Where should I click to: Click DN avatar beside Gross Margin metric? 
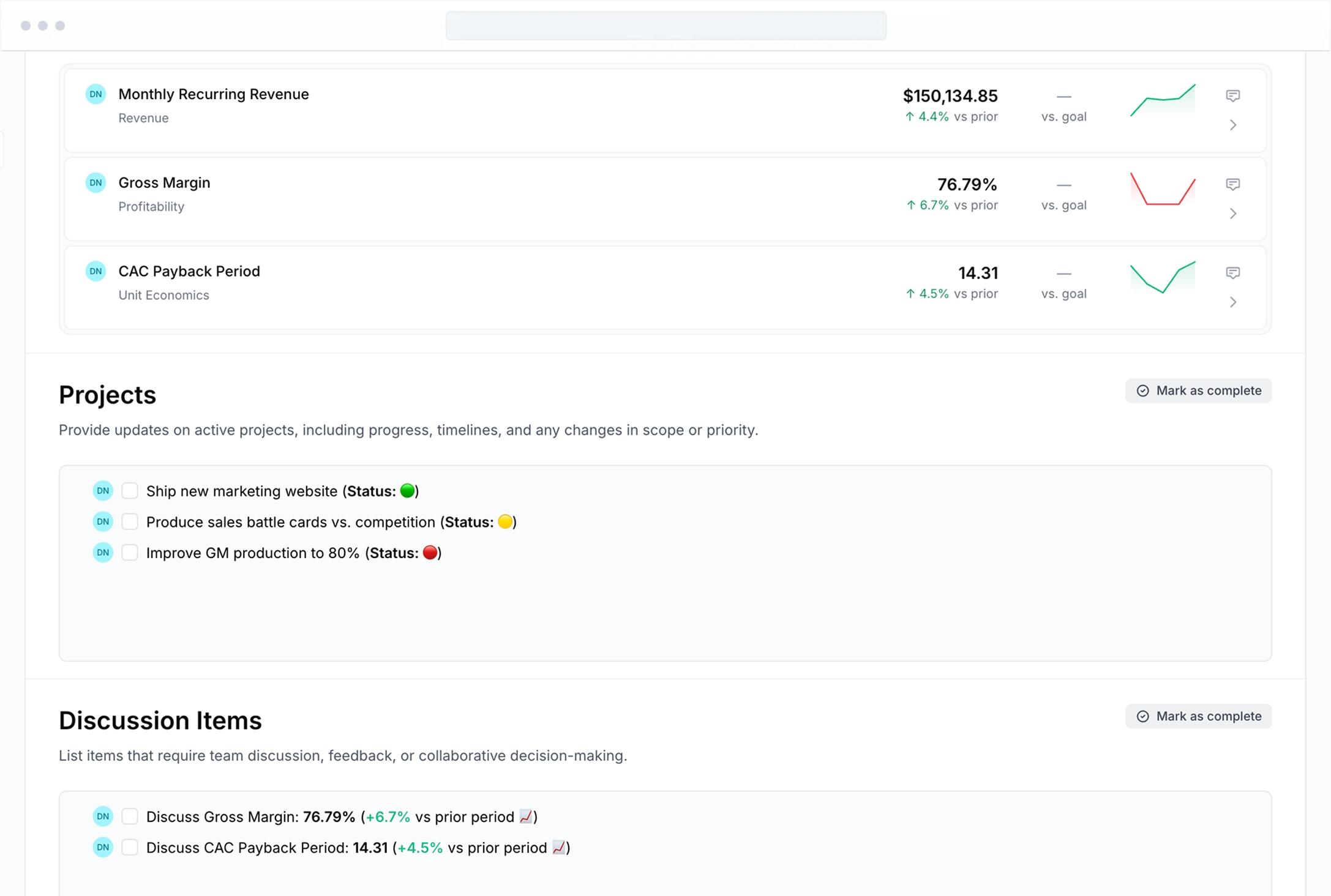[96, 183]
